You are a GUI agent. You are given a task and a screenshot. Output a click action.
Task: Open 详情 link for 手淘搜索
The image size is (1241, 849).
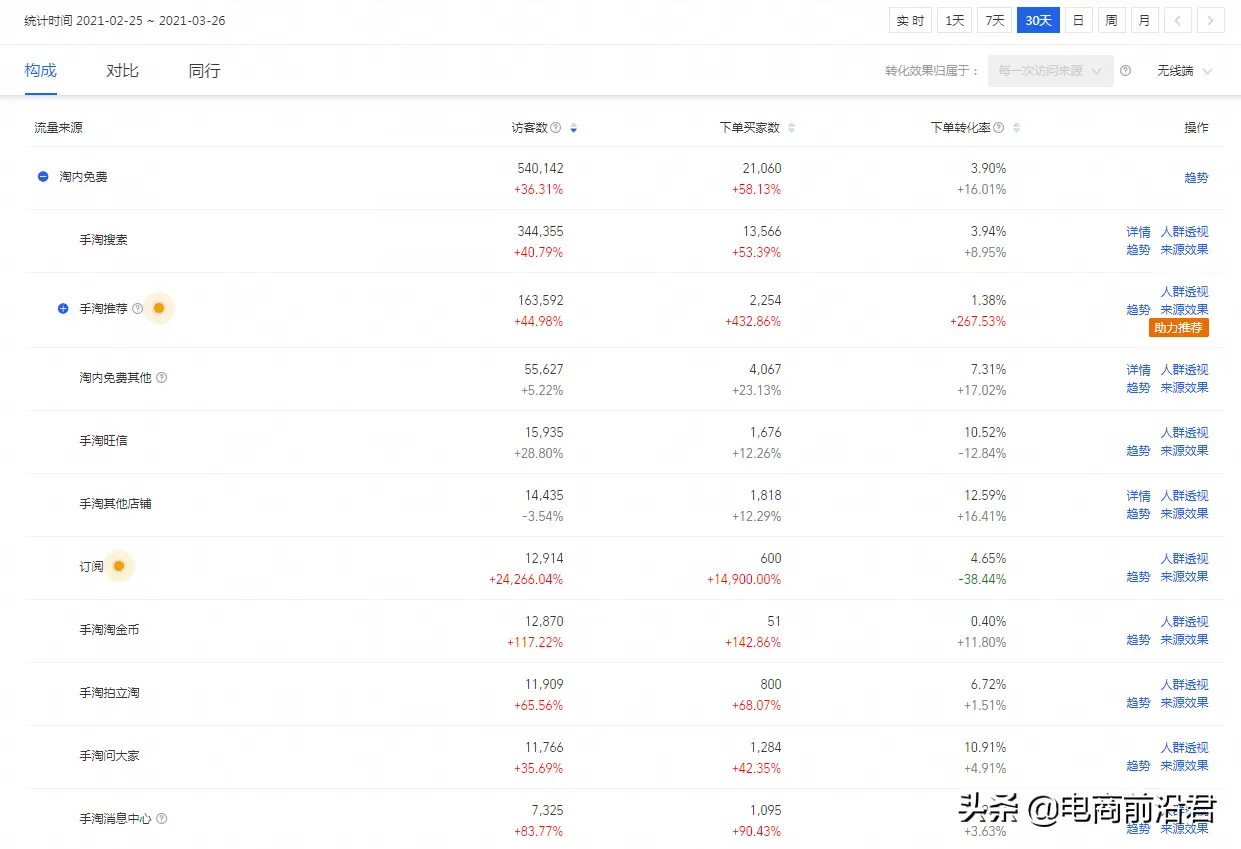(1138, 232)
